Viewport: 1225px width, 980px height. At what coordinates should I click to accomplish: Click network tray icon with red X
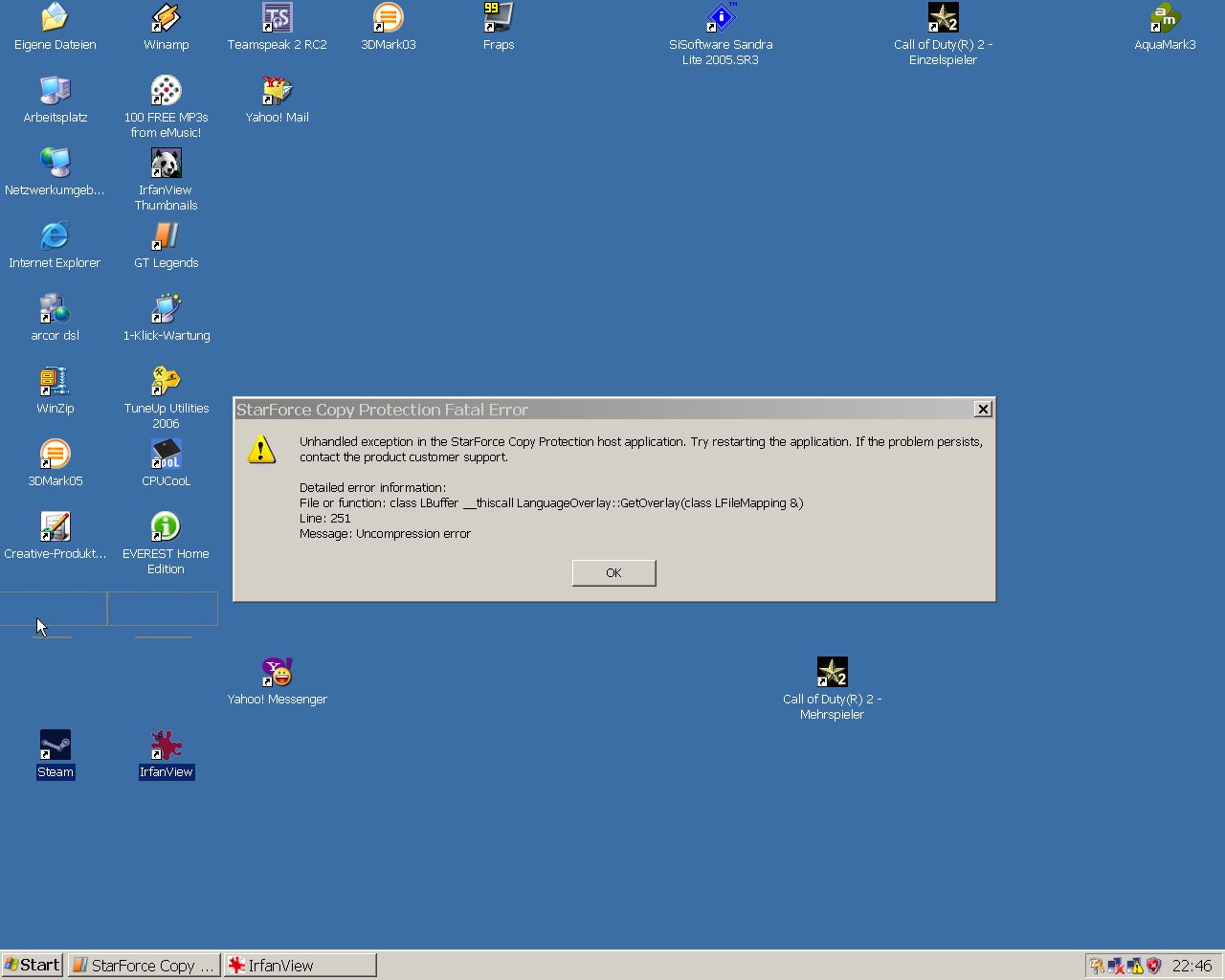pyautogui.click(x=1116, y=966)
